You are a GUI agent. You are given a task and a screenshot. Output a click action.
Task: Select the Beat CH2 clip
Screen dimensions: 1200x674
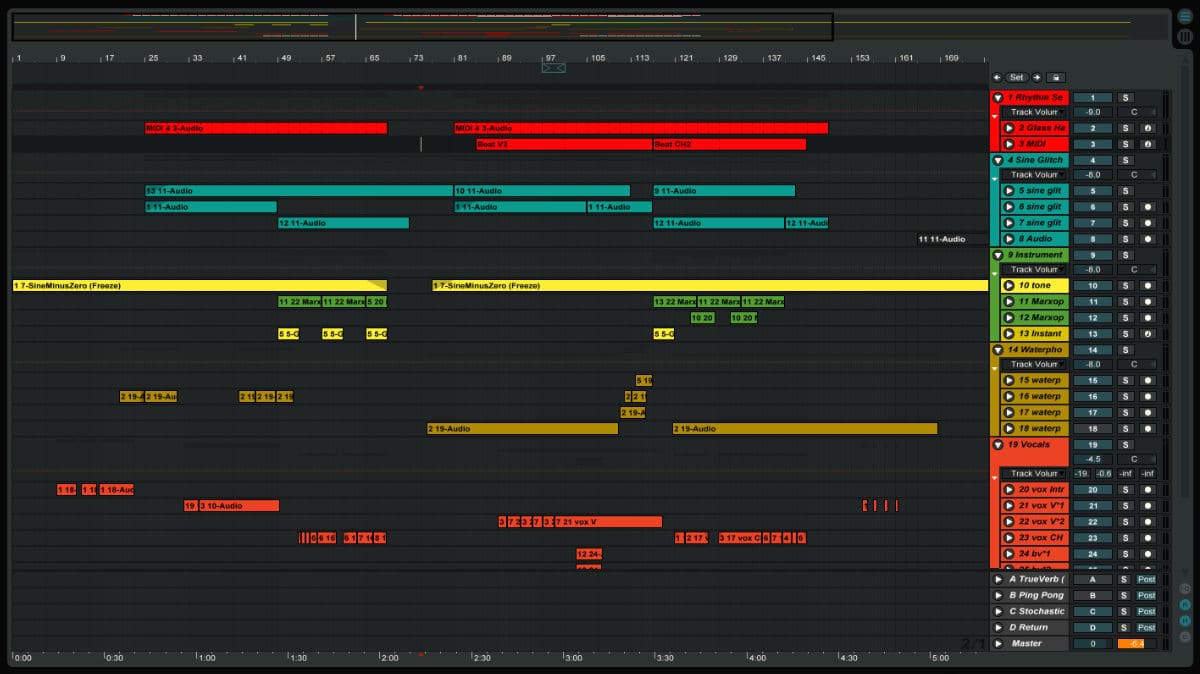729,144
